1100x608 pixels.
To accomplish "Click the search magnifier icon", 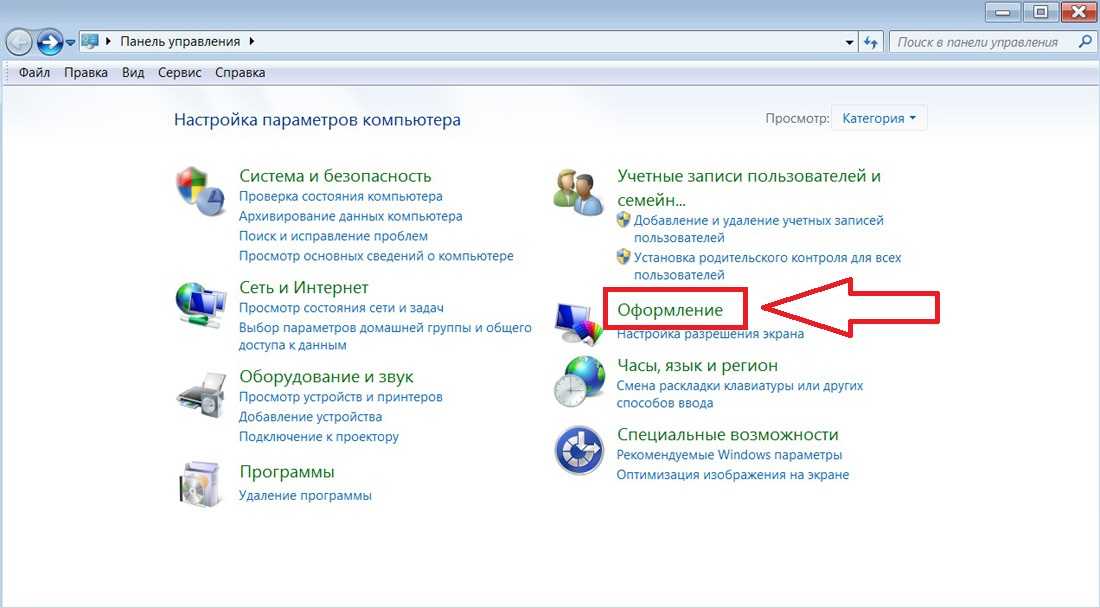I will coord(1085,42).
